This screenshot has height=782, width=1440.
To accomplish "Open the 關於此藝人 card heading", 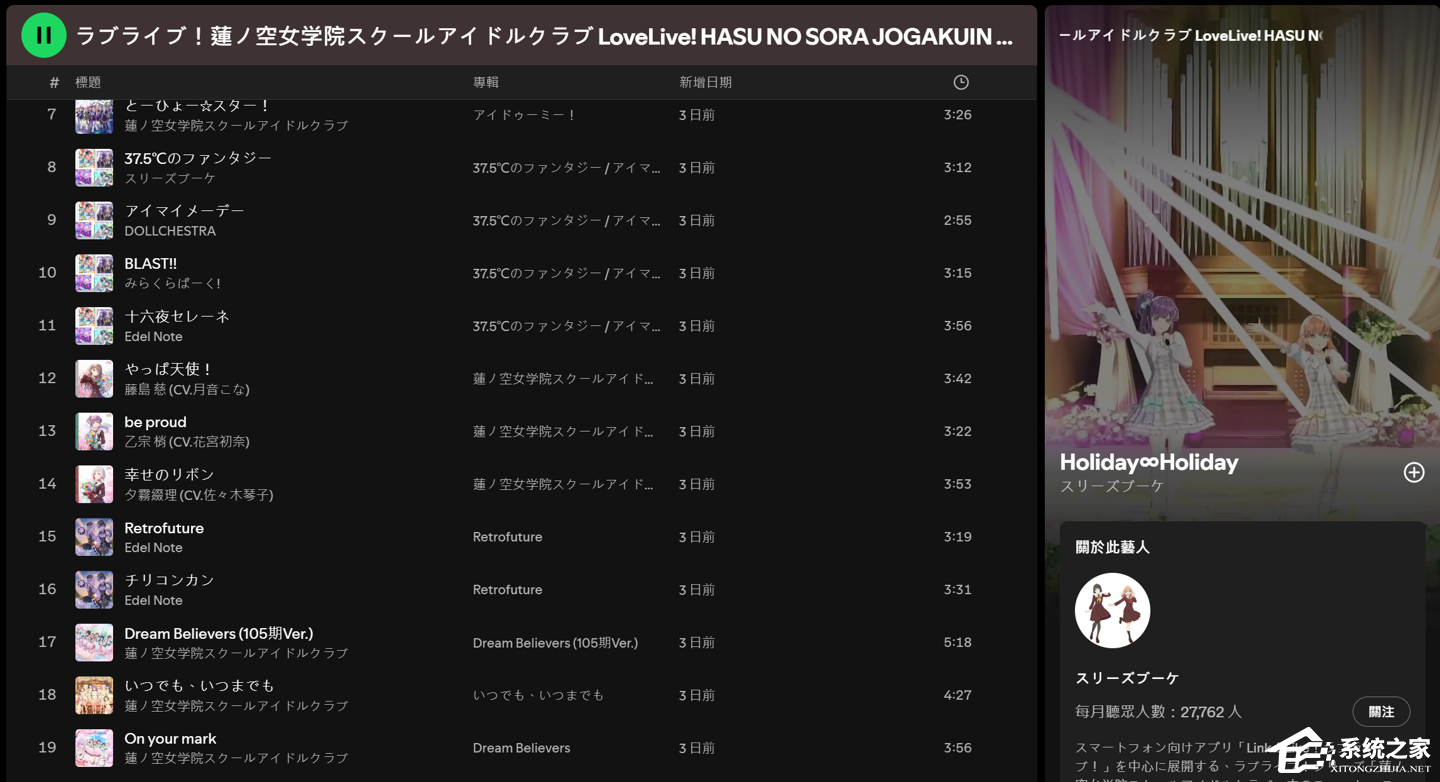I will coord(1112,548).
